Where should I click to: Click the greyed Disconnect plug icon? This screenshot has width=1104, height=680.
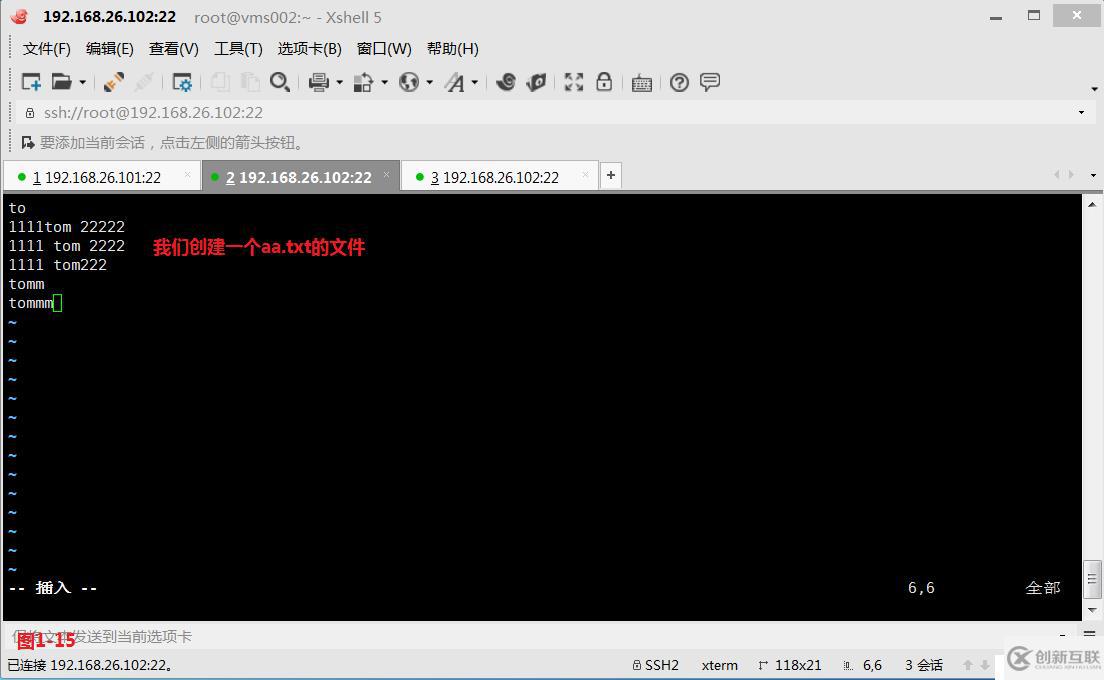click(x=144, y=82)
